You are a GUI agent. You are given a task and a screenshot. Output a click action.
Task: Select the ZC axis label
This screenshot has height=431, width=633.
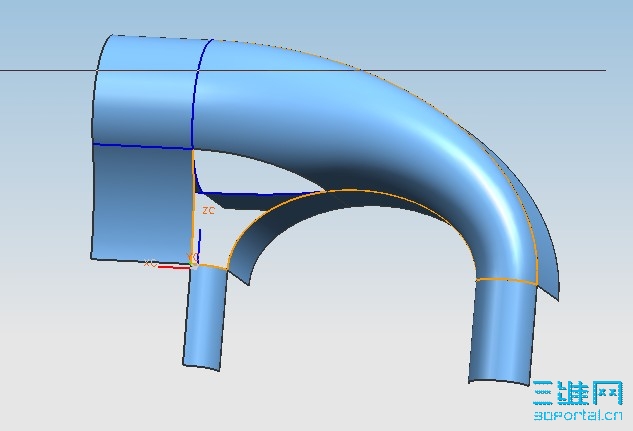pos(208,210)
